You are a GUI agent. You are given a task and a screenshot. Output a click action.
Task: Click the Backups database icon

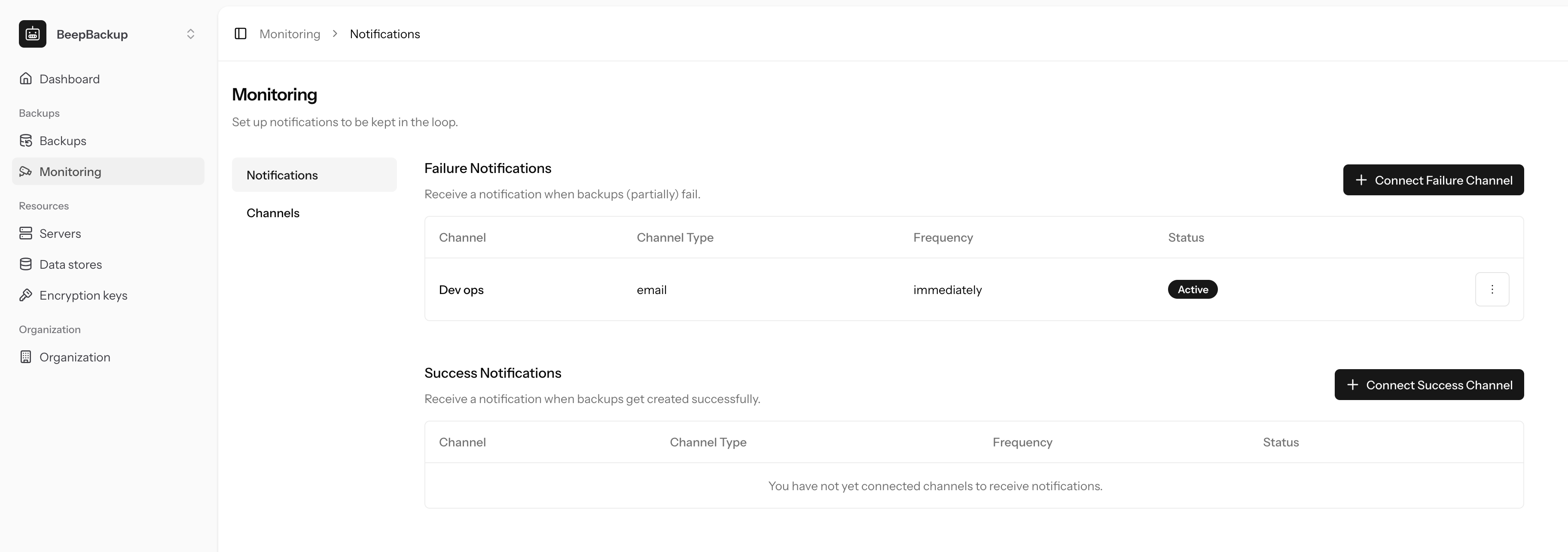26,141
